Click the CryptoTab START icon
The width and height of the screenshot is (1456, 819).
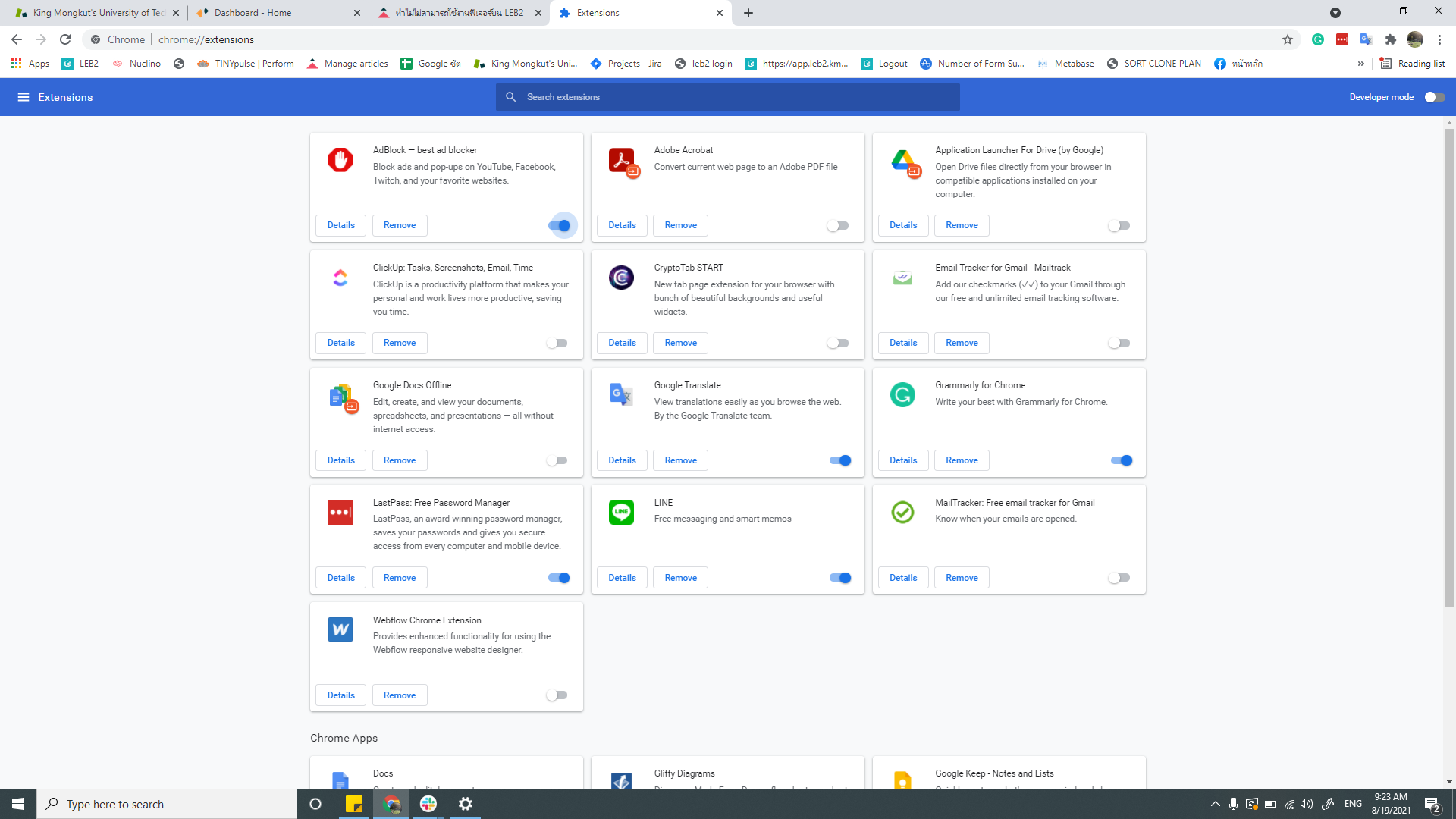[622, 278]
